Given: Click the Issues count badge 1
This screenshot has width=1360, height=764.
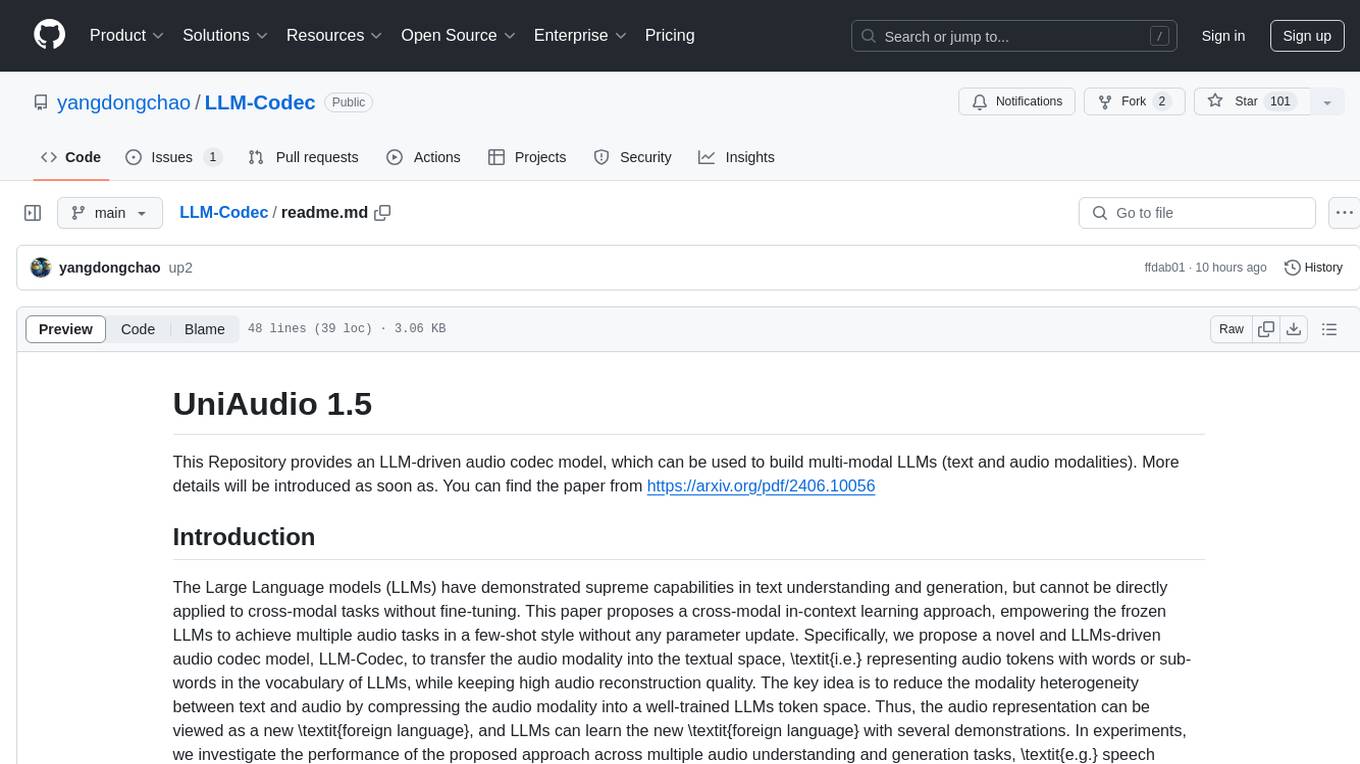Looking at the screenshot, I should click(212, 157).
